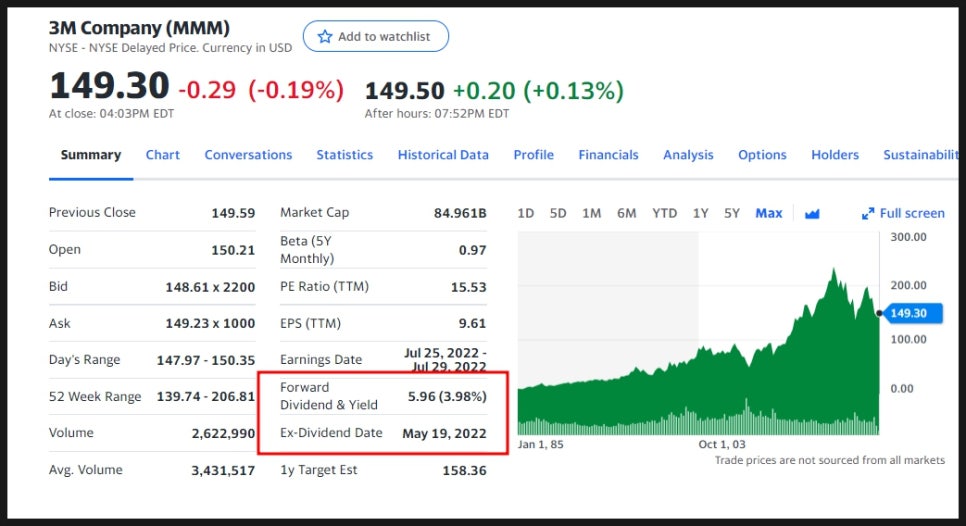
Task: Click the Earnings Date label
Action: click(321, 360)
